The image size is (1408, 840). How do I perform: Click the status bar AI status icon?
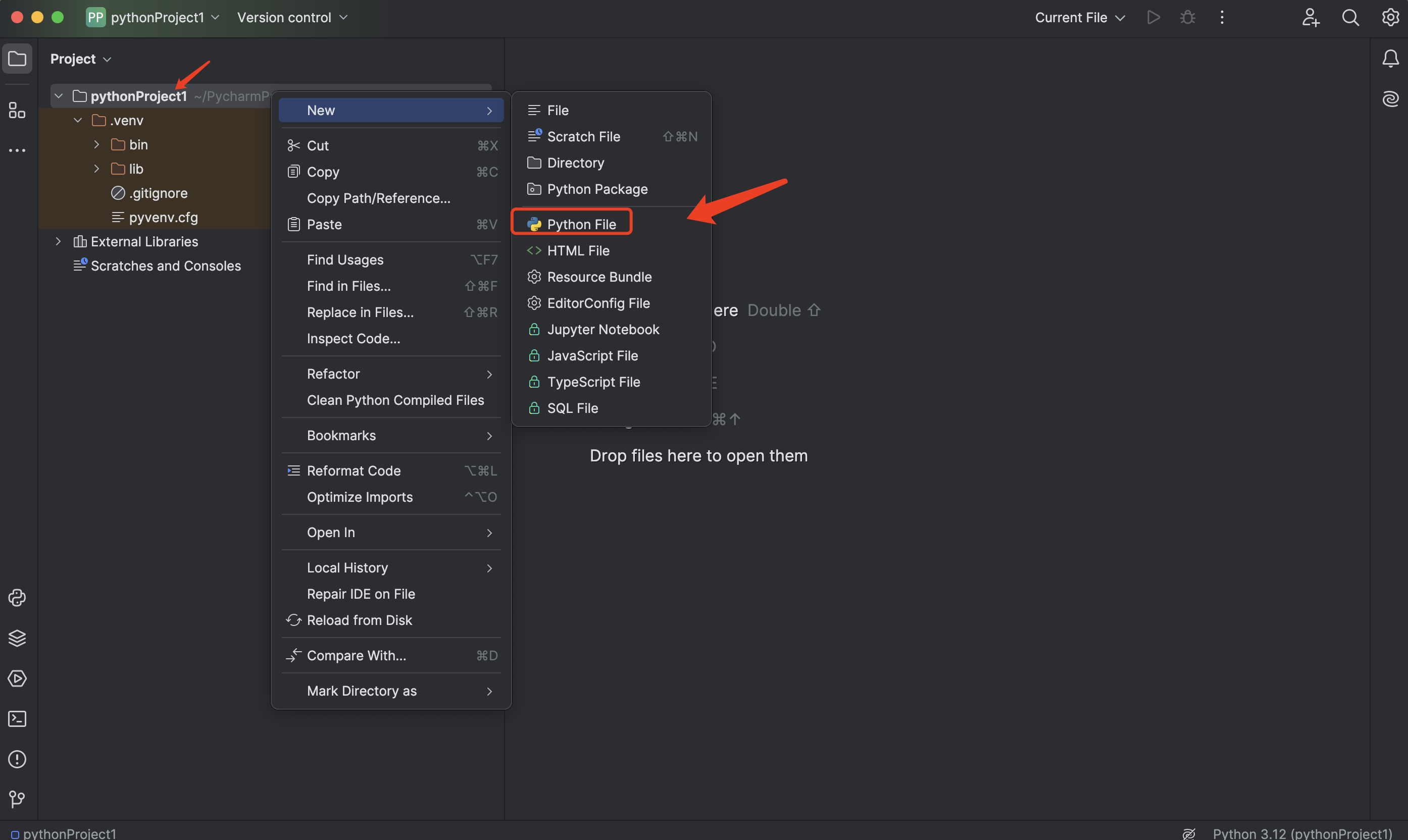coord(1188,833)
